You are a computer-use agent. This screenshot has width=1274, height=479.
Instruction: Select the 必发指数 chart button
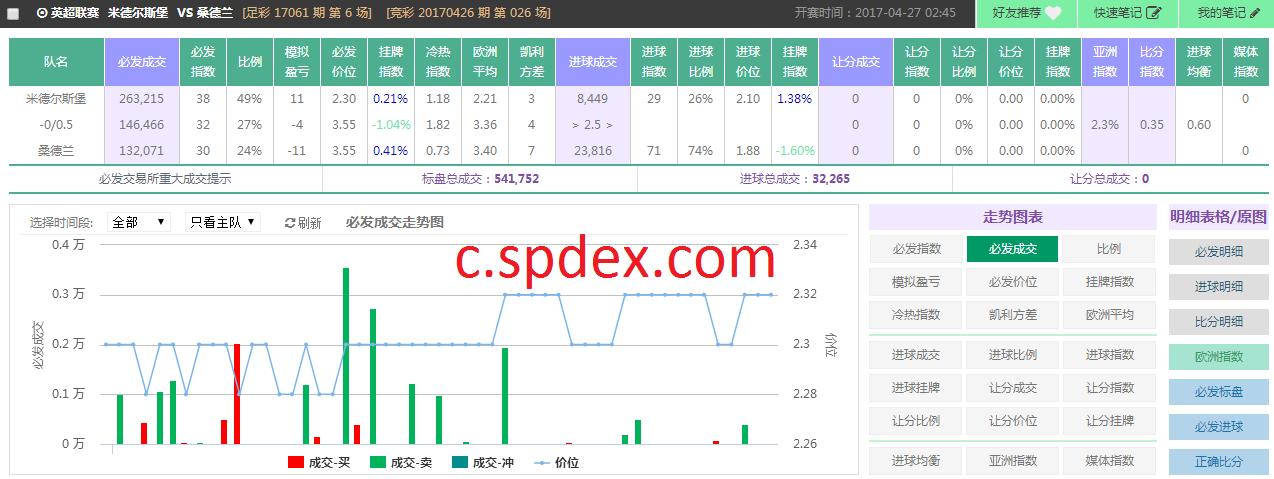coord(916,249)
